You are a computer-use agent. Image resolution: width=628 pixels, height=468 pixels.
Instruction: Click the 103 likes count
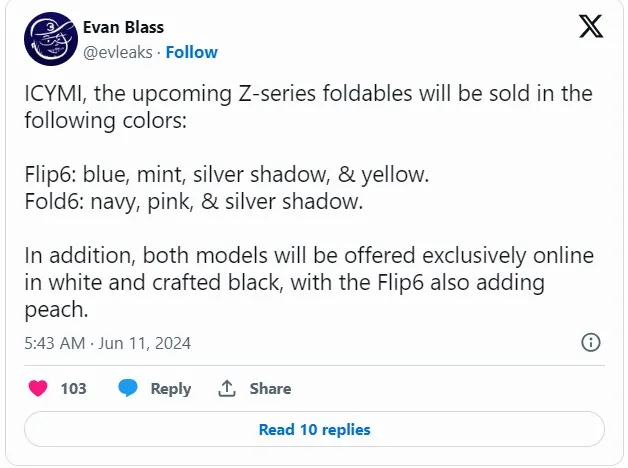tap(73, 388)
